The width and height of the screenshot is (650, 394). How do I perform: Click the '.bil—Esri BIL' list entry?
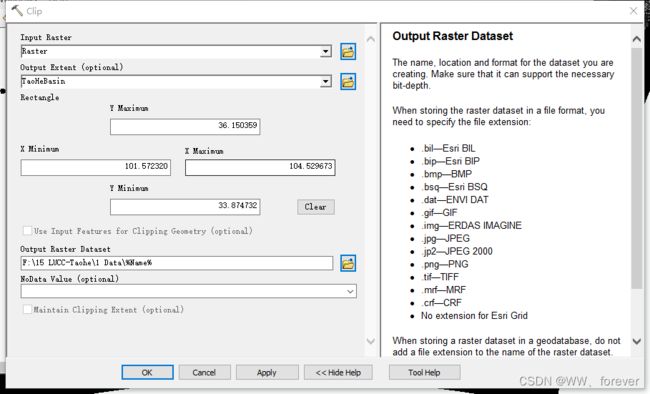point(448,148)
